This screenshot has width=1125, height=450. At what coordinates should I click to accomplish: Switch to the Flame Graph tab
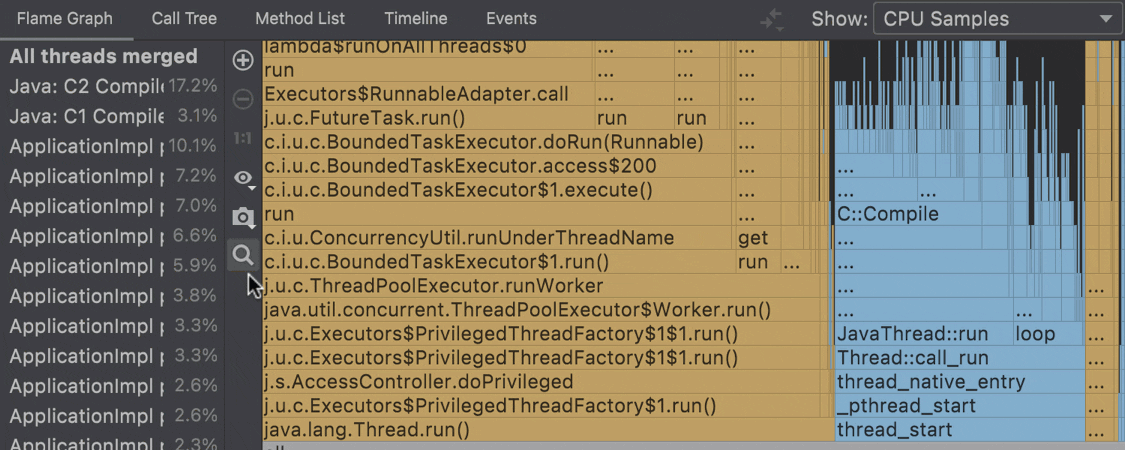(x=65, y=19)
